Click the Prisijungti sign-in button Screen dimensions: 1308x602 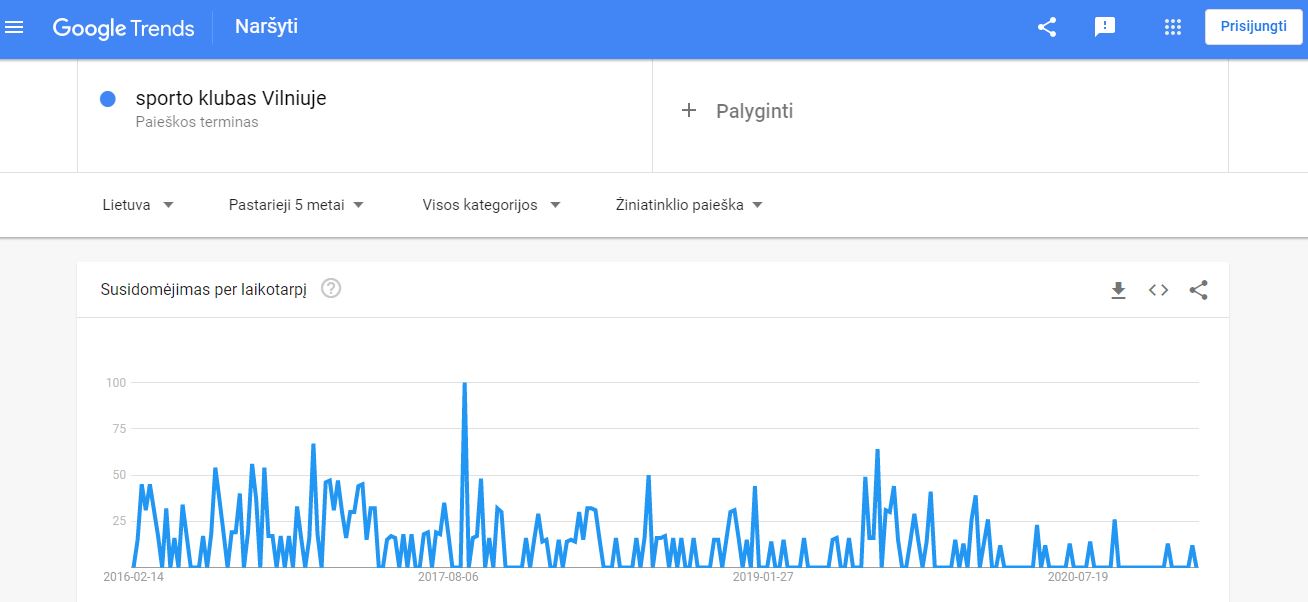tap(1253, 27)
